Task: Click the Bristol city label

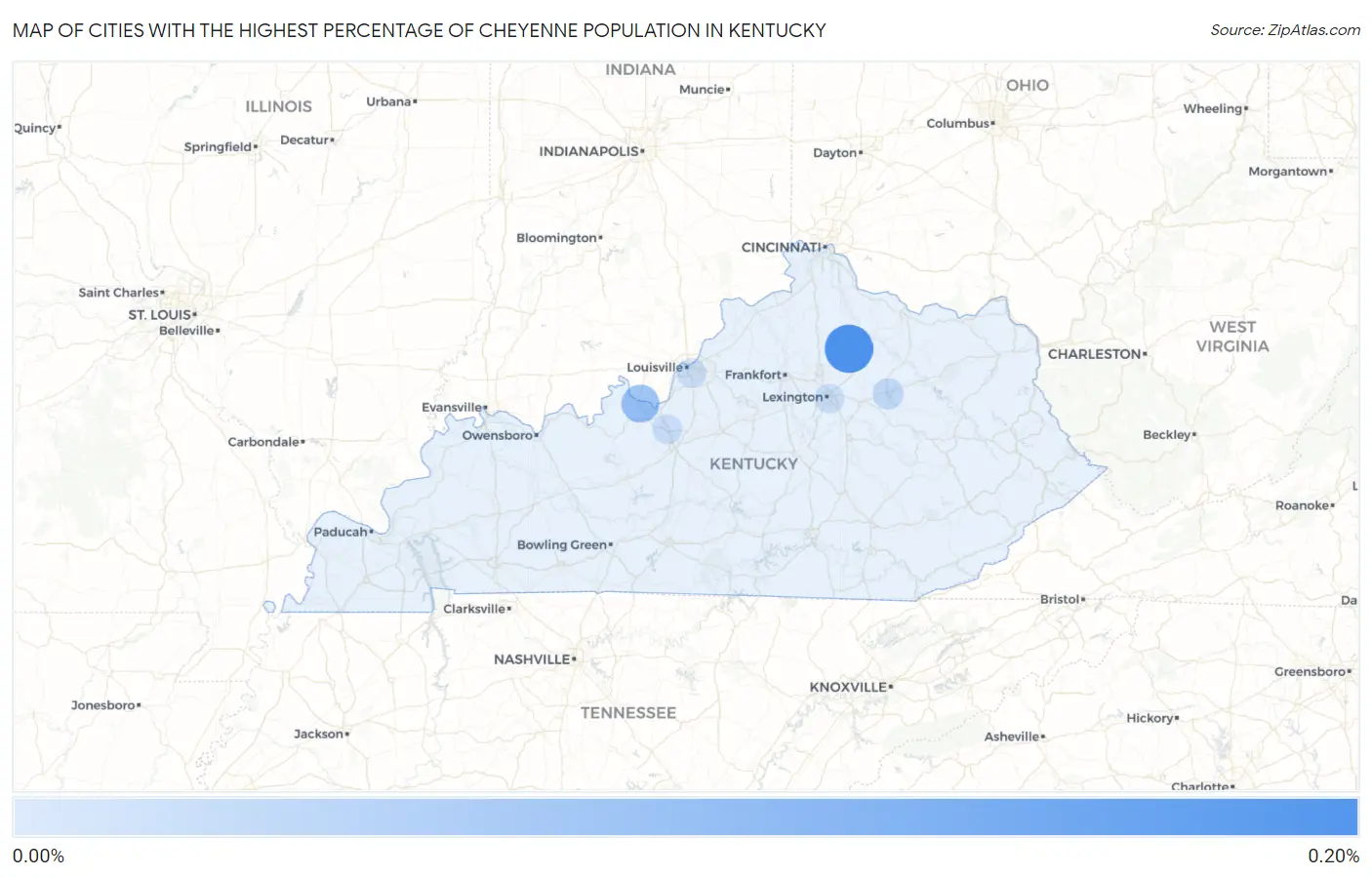Action: (x=1060, y=599)
